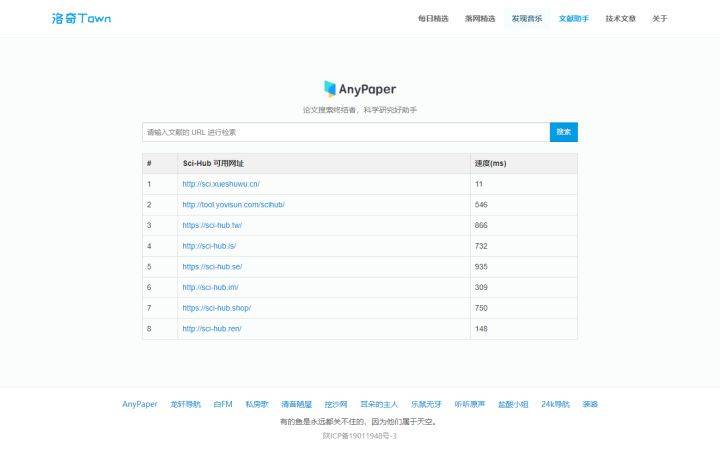Open the sci-hub.im link
720x451 pixels.
(x=210, y=287)
